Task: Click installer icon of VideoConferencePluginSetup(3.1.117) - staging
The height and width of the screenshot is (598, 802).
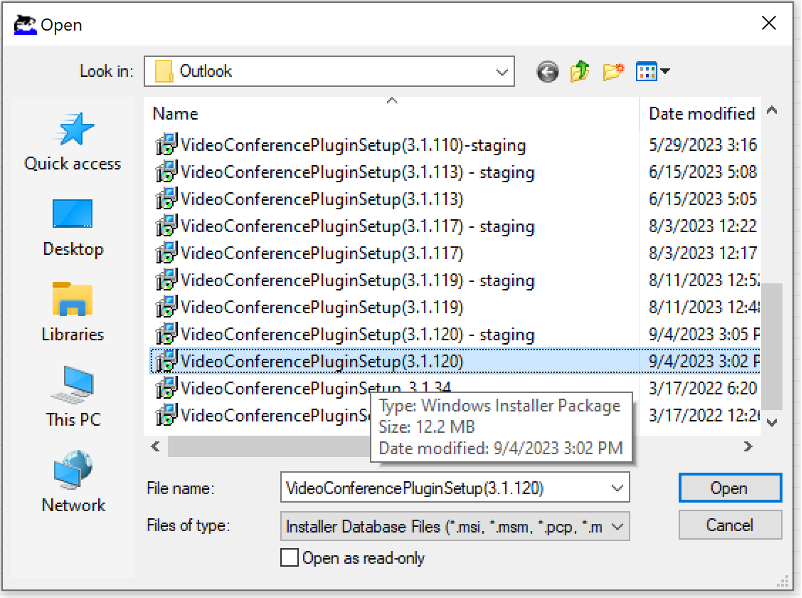Action: coord(166,226)
